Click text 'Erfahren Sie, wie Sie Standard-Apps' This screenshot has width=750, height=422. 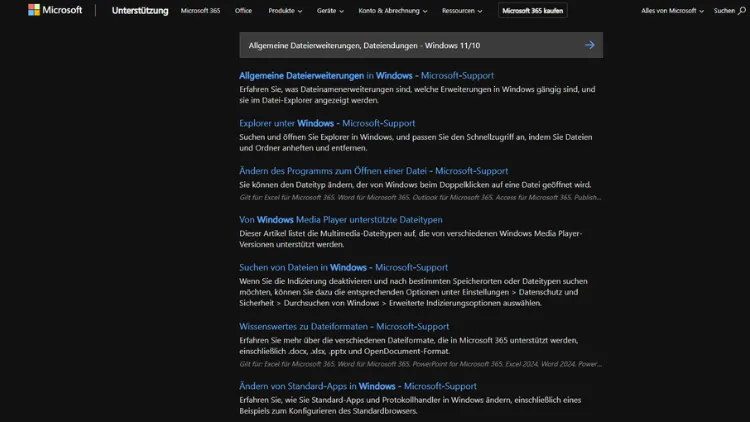tap(410, 405)
